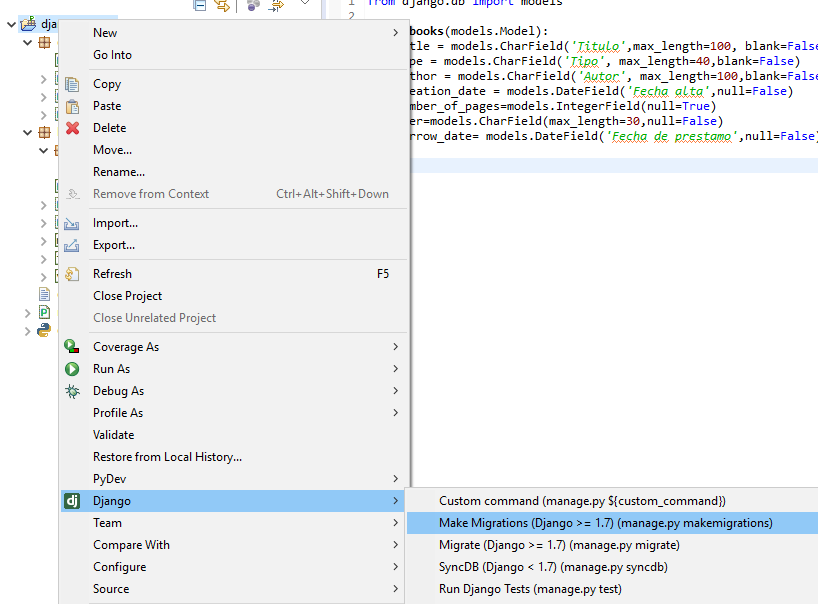Viewport: 818px width, 604px height.
Task: Select SyncDB manage.py syncdb
Action: pyautogui.click(x=612, y=566)
